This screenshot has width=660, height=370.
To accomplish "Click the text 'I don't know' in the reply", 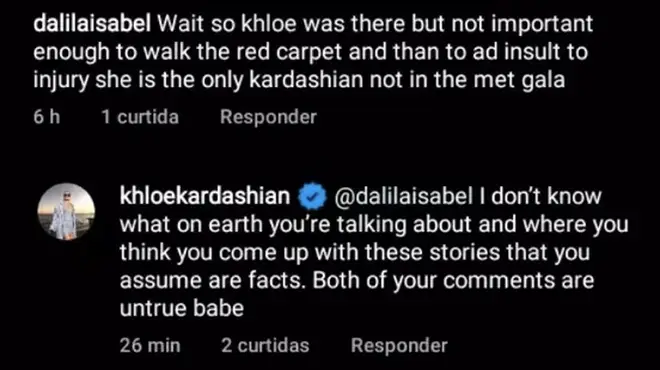I will click(540, 197).
